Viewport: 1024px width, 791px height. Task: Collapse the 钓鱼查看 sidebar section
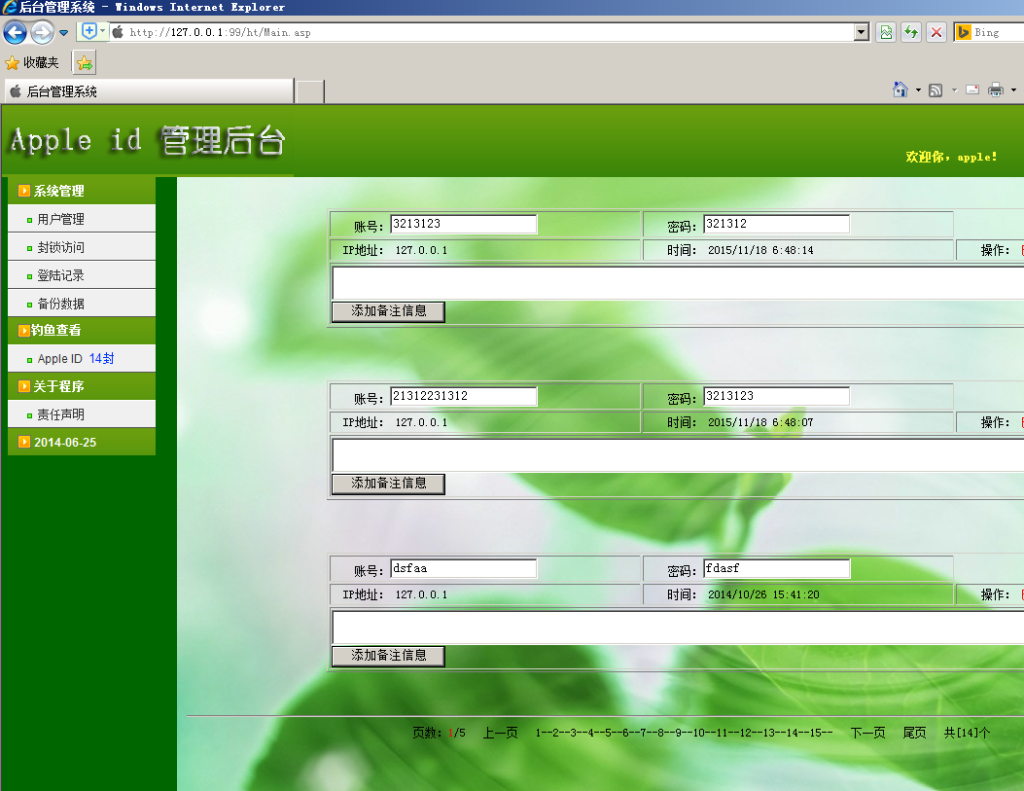click(x=82, y=331)
